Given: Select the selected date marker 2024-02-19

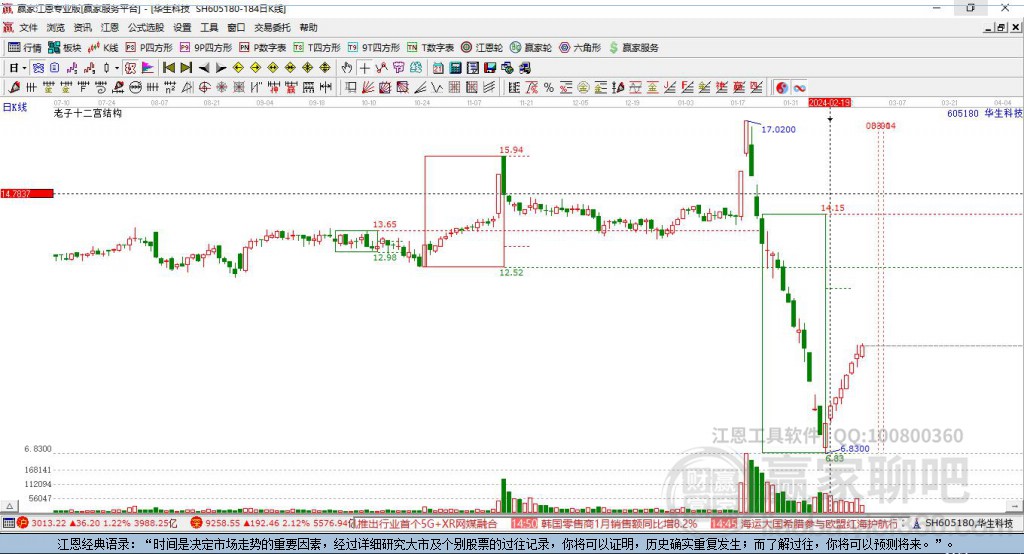Looking at the screenshot, I should coord(829,103).
